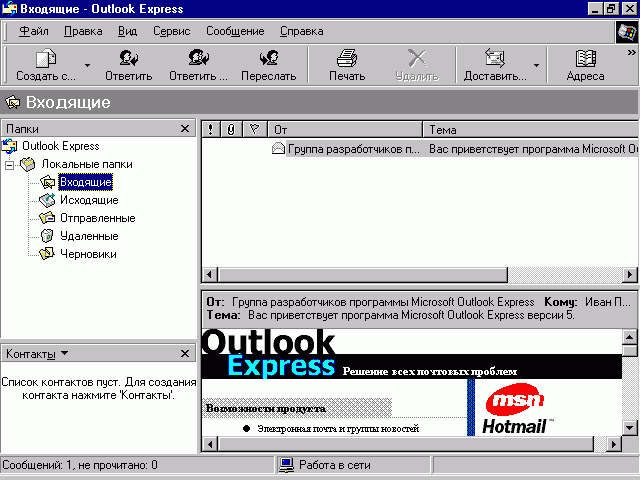This screenshot has height=480, width=640.
Task: Open the Адреса address book
Action: (585, 65)
